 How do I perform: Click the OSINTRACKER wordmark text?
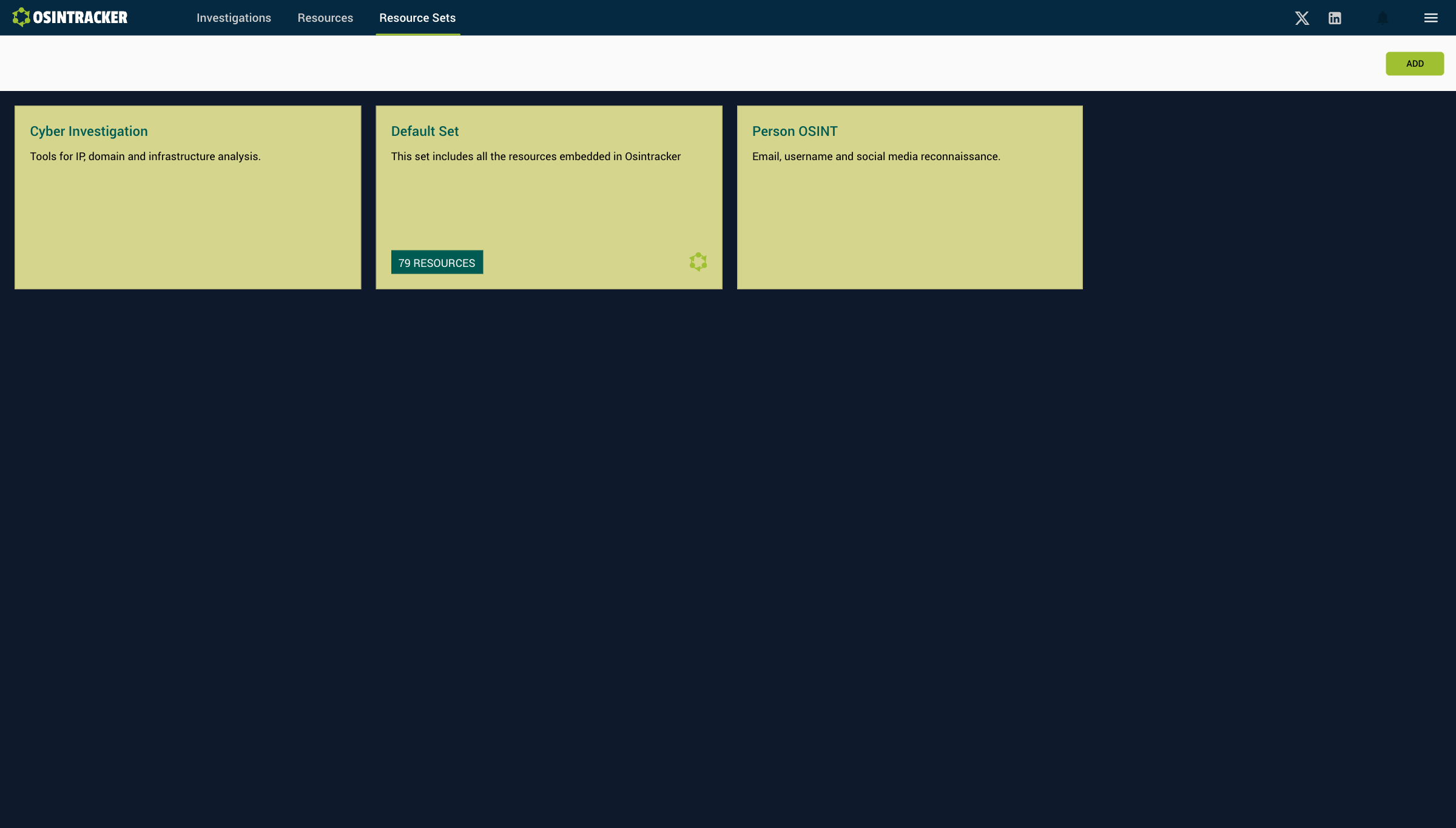pyautogui.click(x=80, y=18)
